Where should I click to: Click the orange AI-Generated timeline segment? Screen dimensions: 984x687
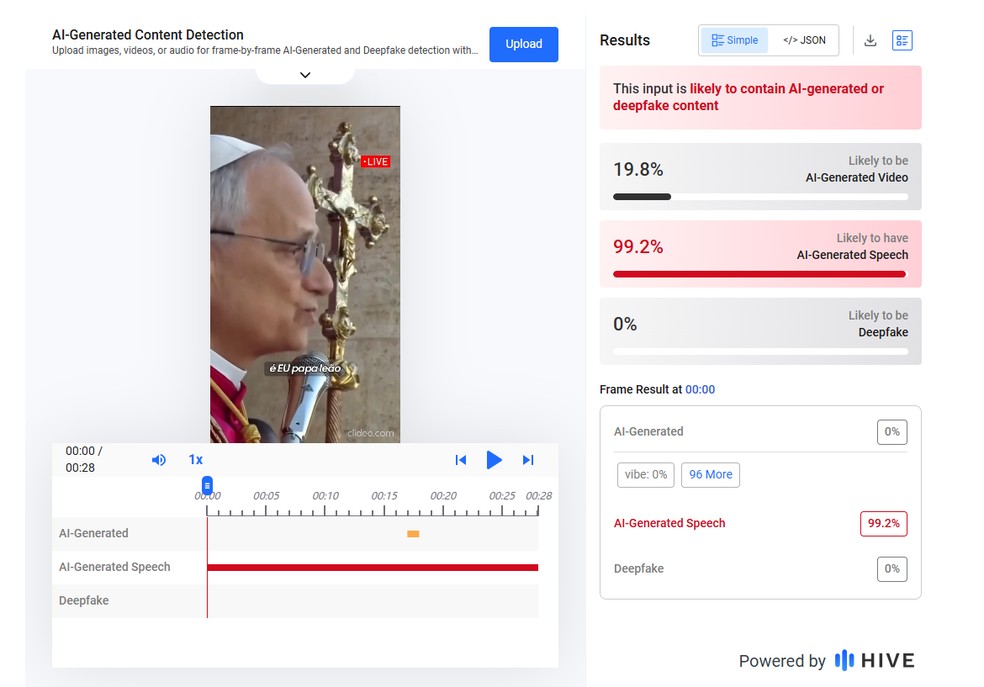[413, 535]
